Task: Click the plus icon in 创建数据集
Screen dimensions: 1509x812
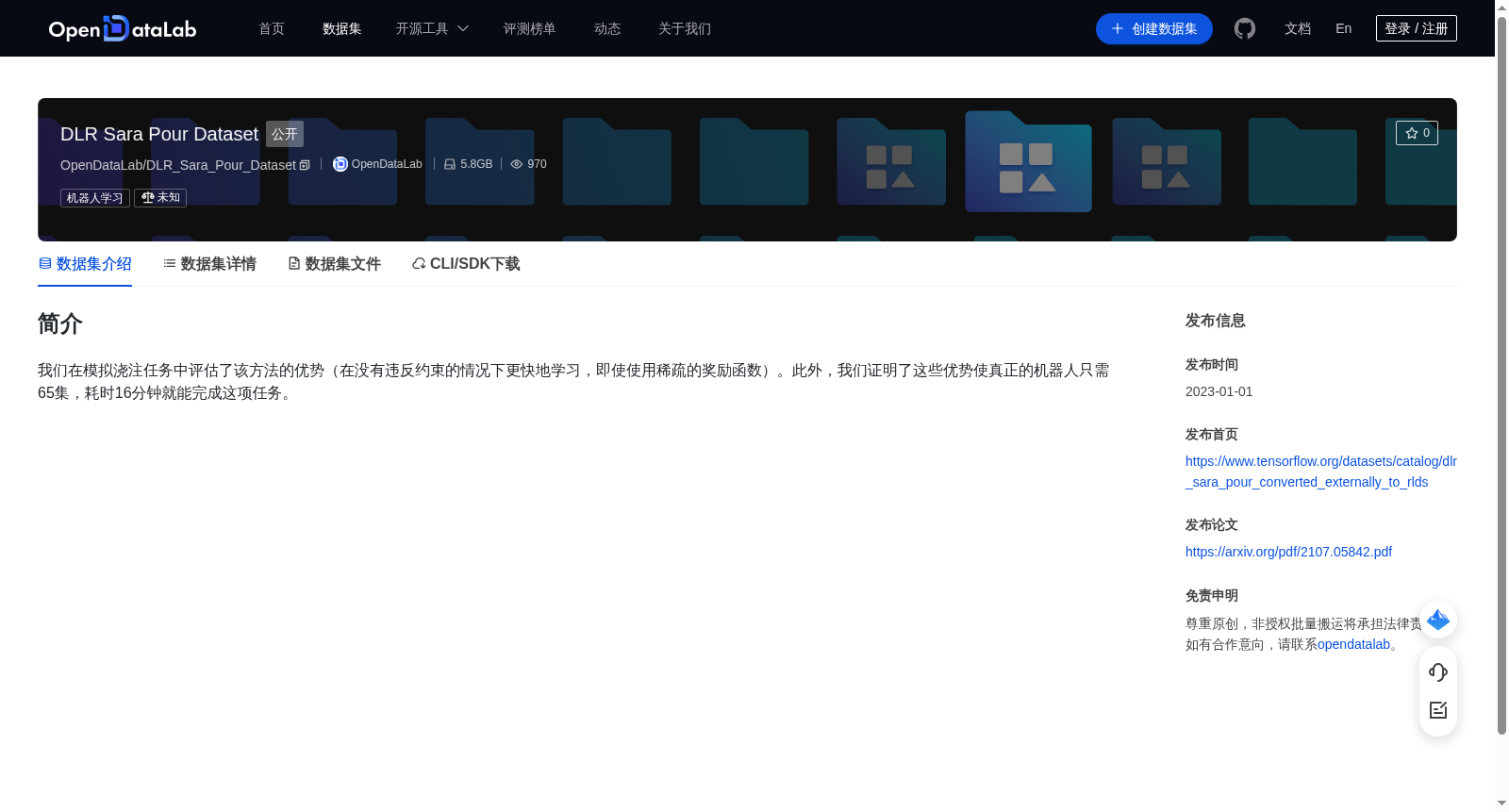Action: tap(1118, 29)
